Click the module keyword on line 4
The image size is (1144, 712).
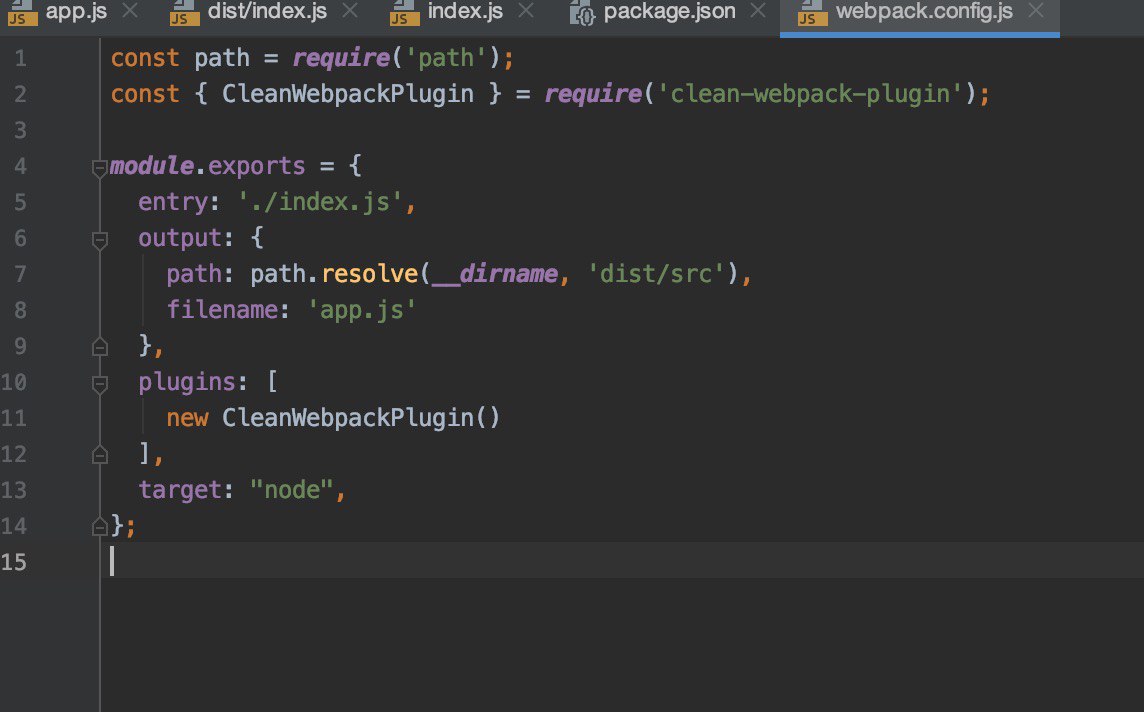152,166
